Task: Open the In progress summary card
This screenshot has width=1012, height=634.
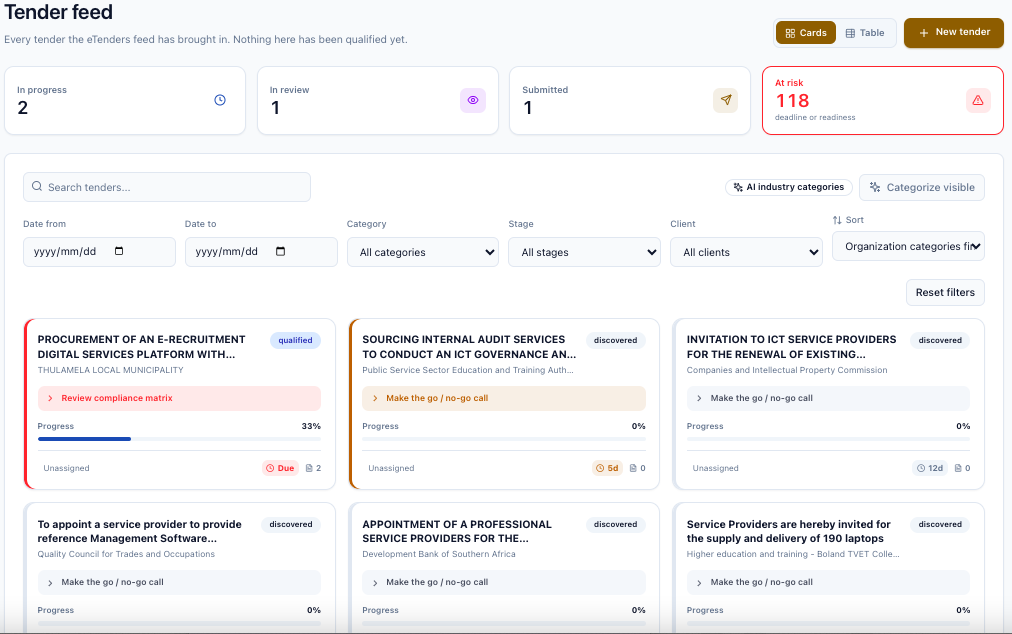Action: coord(125,101)
